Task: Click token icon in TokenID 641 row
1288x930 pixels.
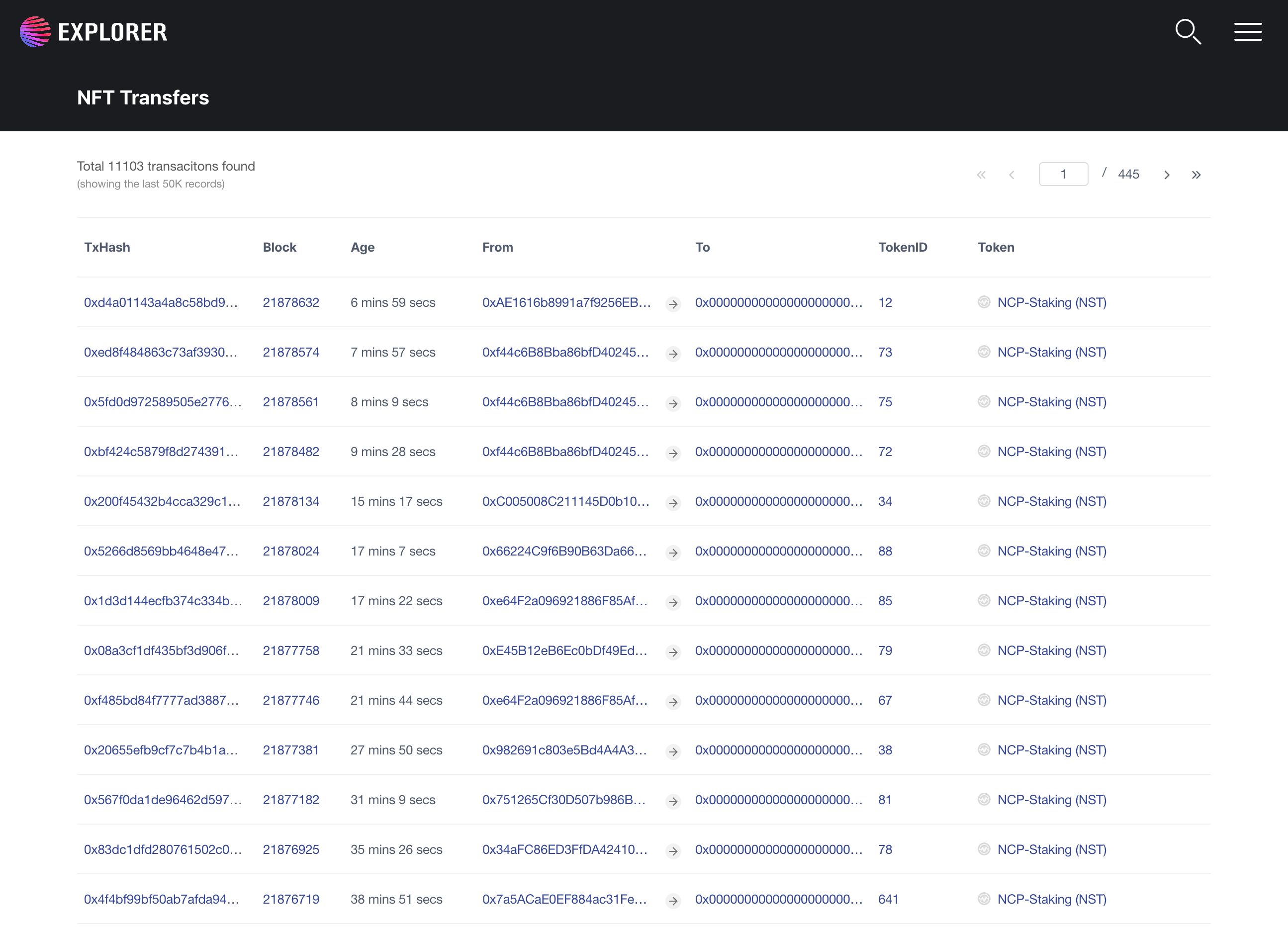Action: pyautogui.click(x=984, y=899)
